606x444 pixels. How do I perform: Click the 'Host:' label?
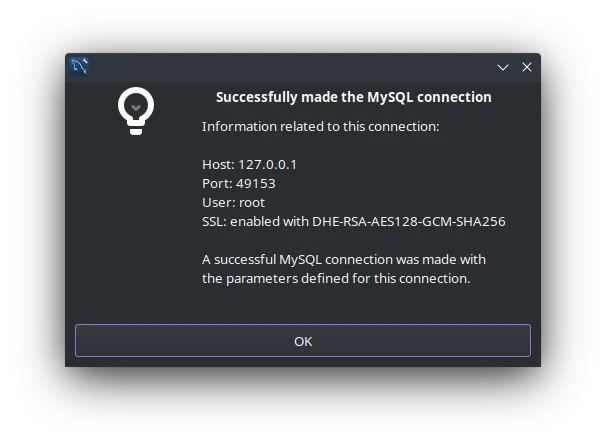218,164
